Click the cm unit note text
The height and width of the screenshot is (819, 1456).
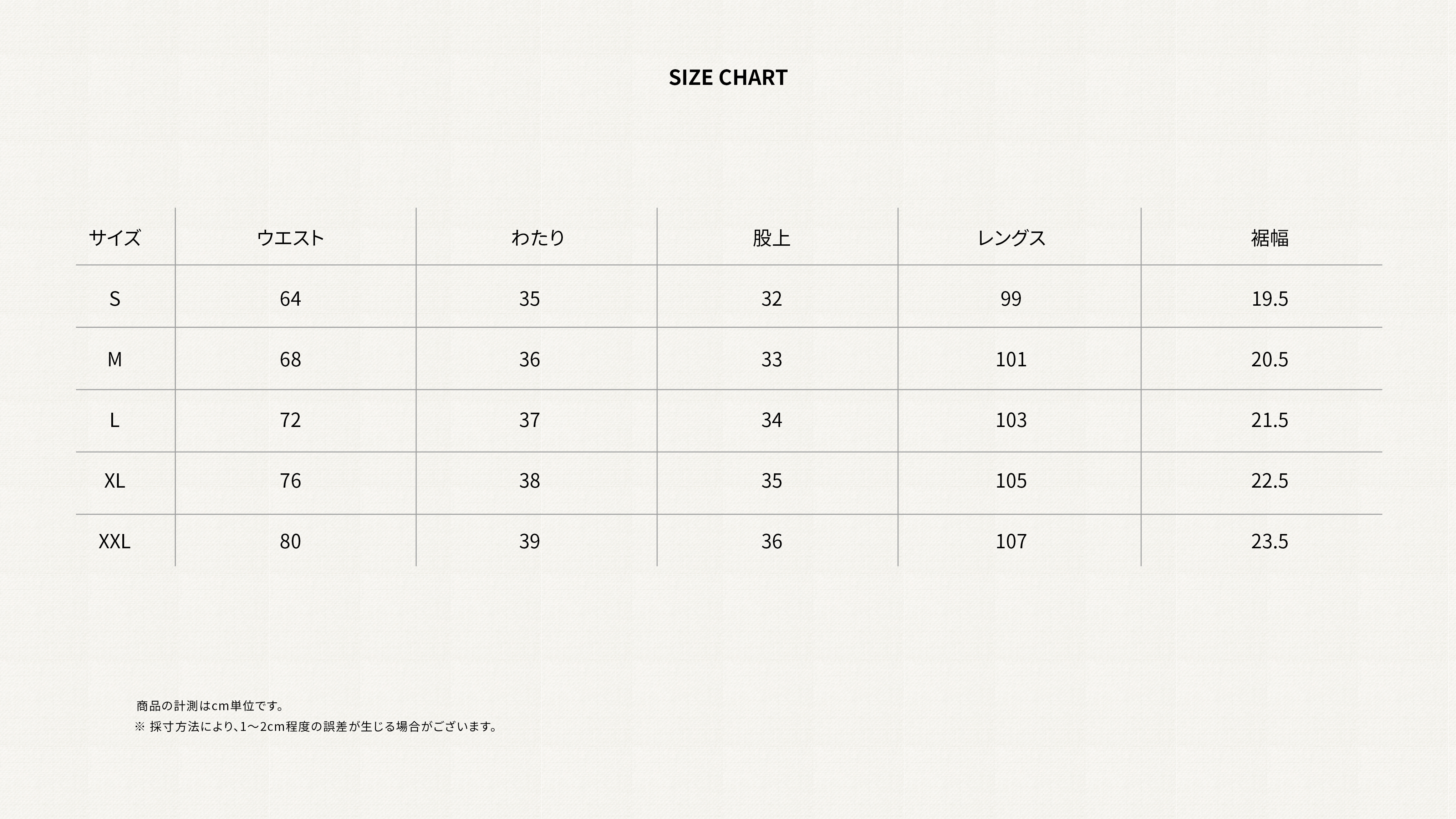tap(210, 706)
